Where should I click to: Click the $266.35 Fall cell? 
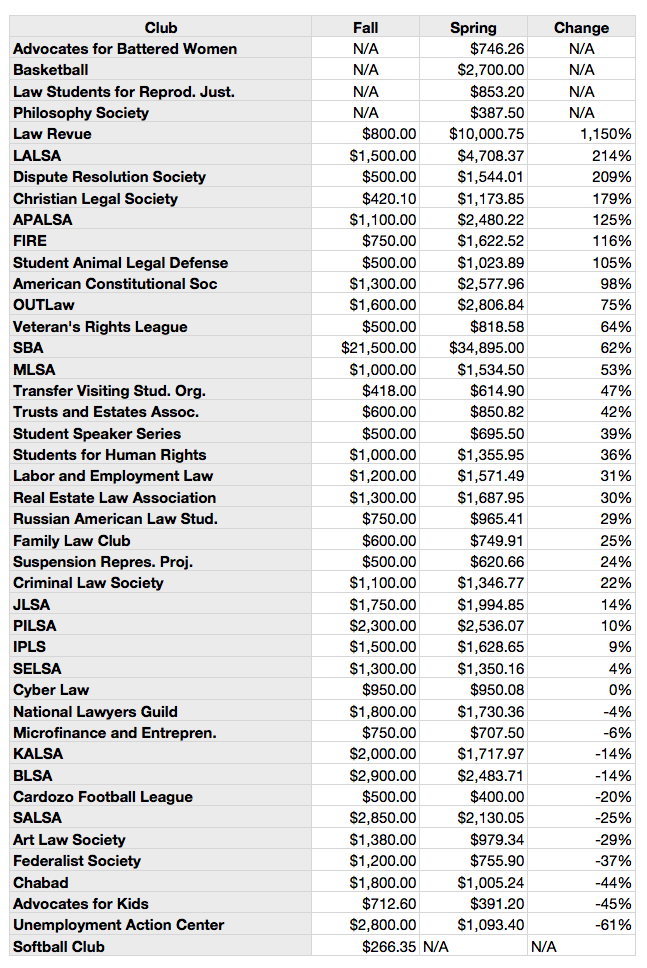tap(365, 947)
